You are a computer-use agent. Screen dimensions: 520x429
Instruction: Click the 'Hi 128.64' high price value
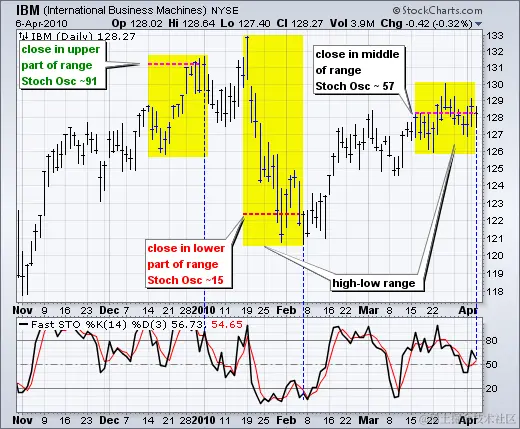[192, 24]
